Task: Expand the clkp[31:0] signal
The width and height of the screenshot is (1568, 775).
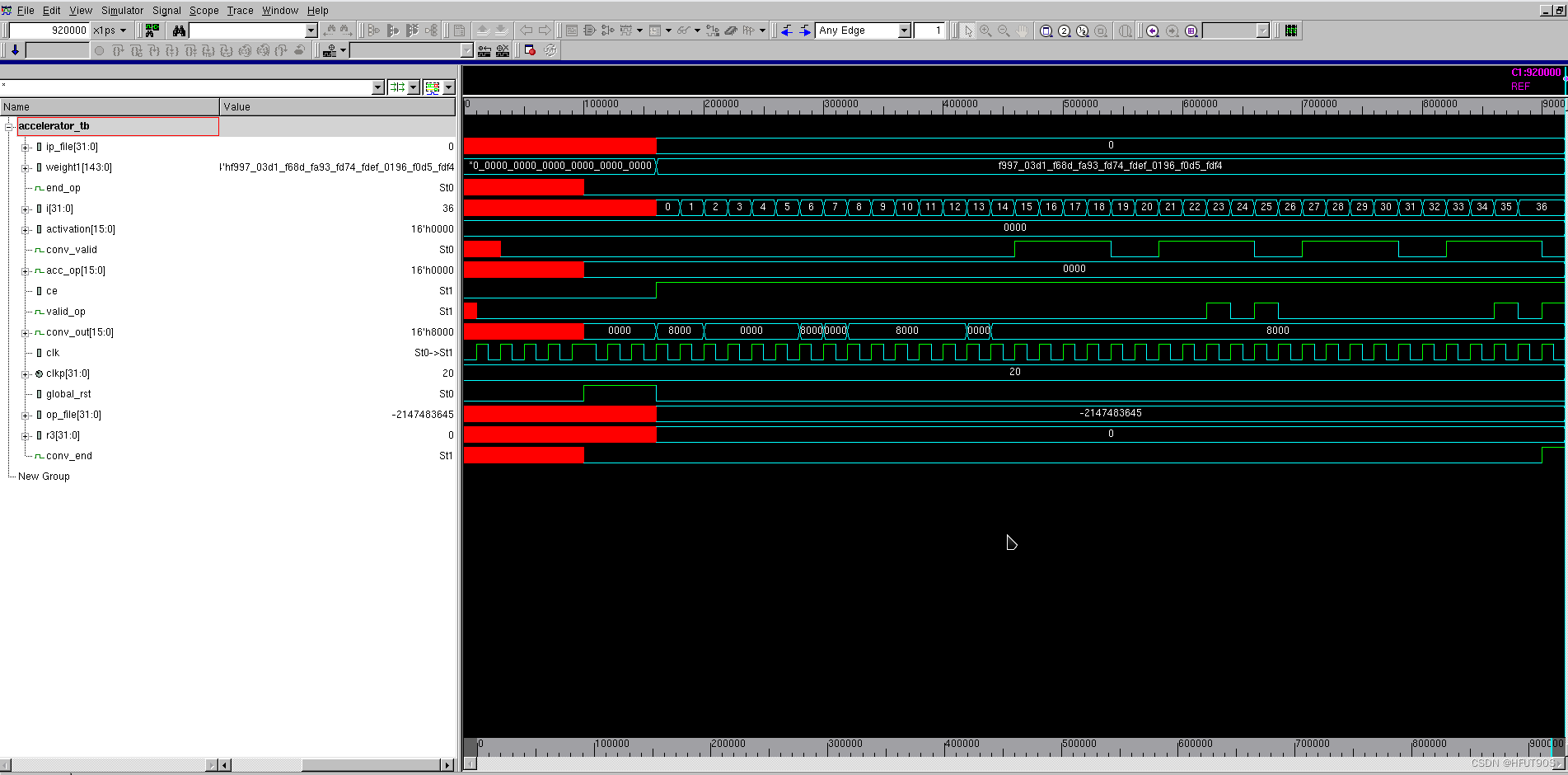Action: 26,373
